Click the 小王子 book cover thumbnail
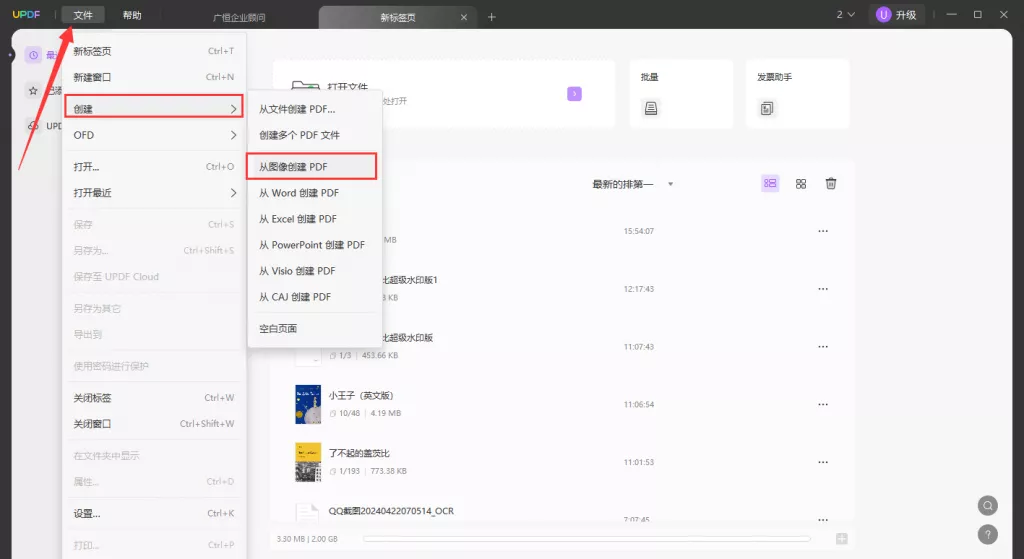The width and height of the screenshot is (1024, 559). [x=308, y=404]
